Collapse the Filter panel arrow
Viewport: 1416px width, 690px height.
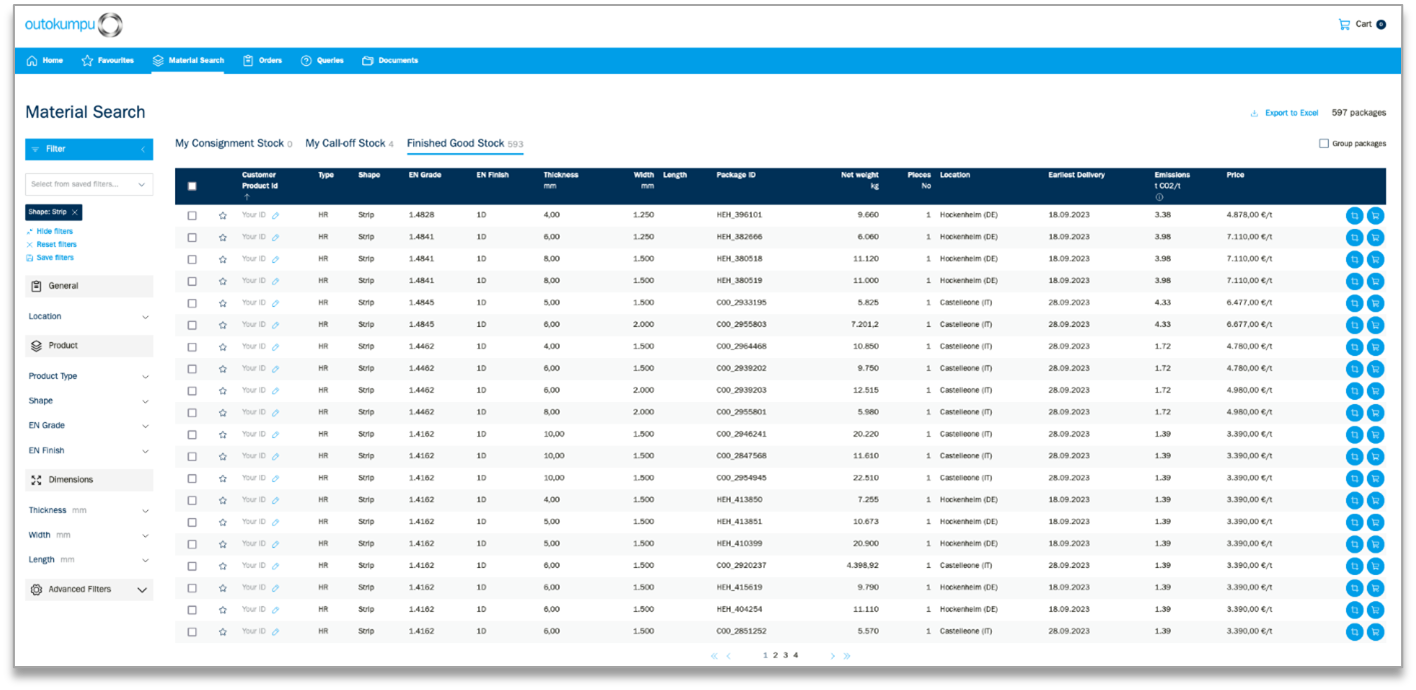[142, 149]
